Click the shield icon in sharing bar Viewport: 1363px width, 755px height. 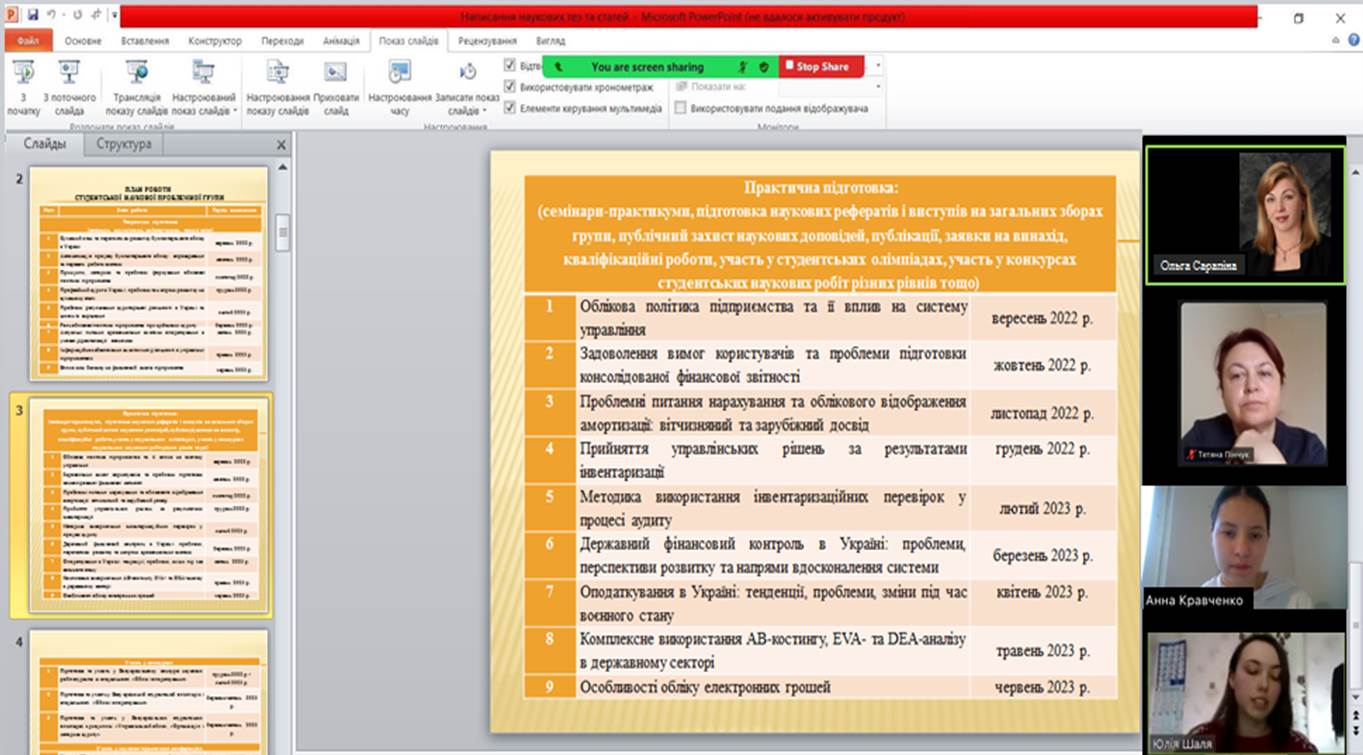point(763,67)
